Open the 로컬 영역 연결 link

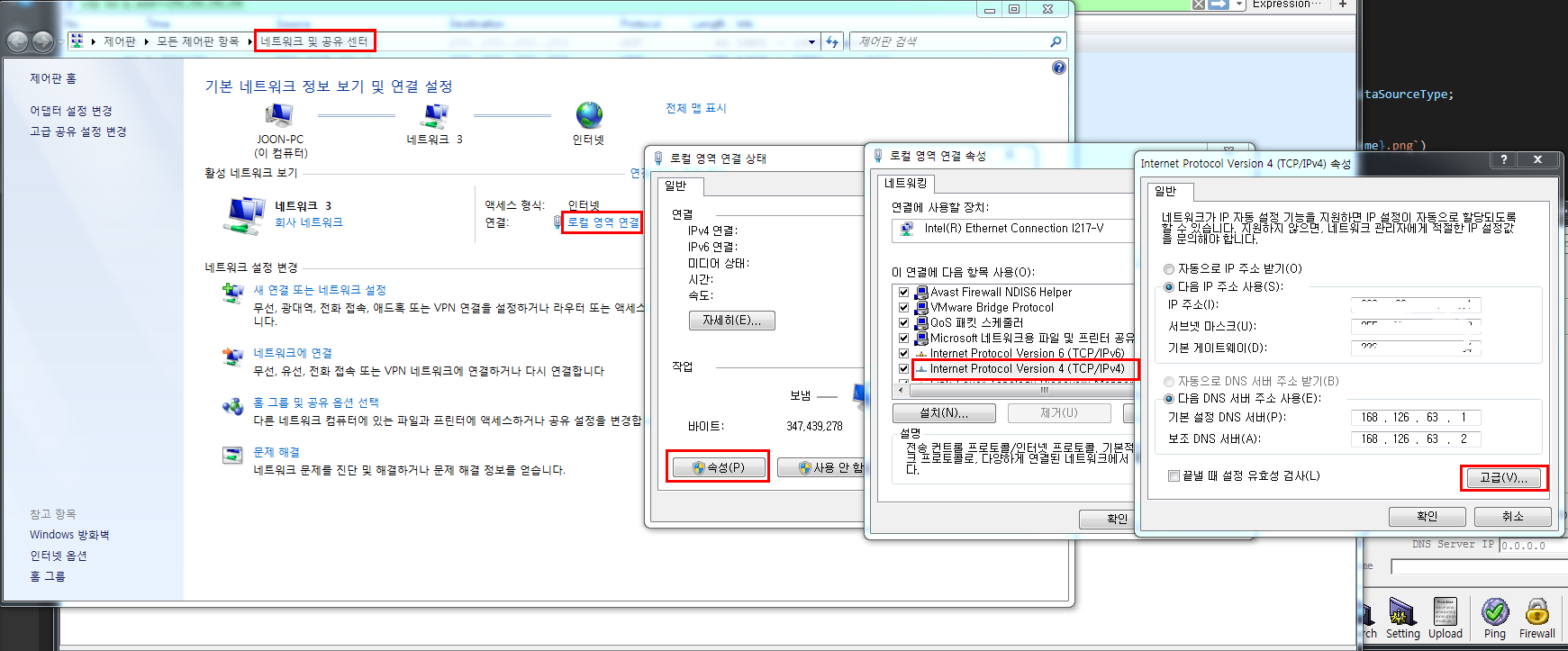[x=603, y=222]
